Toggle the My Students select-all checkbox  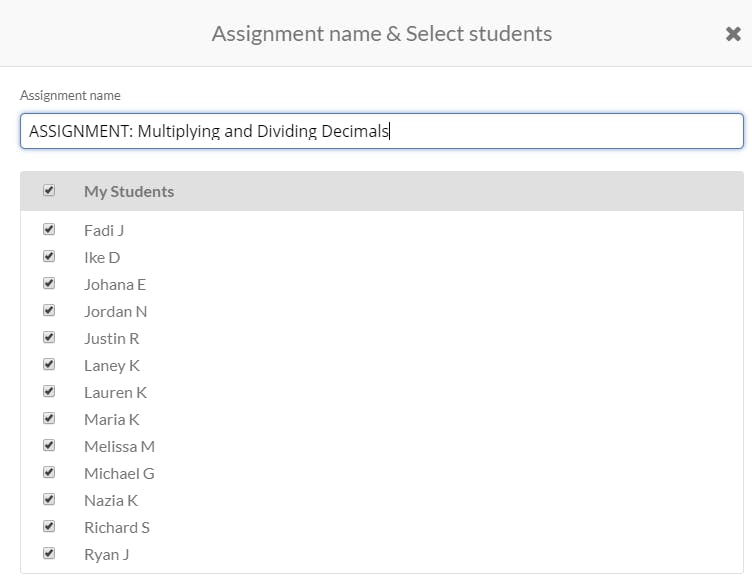pos(49,190)
